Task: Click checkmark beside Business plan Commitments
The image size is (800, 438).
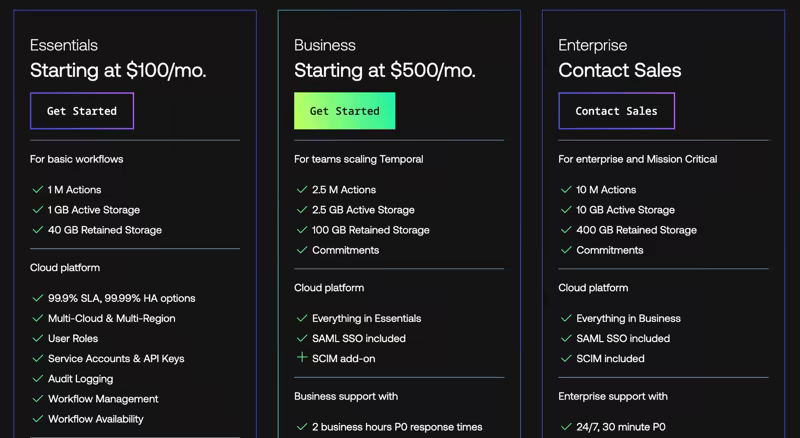Action: (302, 250)
